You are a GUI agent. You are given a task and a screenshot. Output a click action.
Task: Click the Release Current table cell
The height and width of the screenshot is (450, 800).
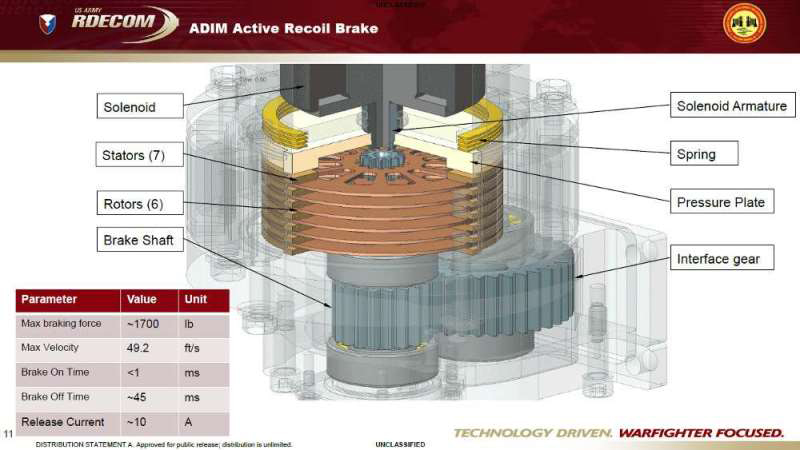point(63,421)
